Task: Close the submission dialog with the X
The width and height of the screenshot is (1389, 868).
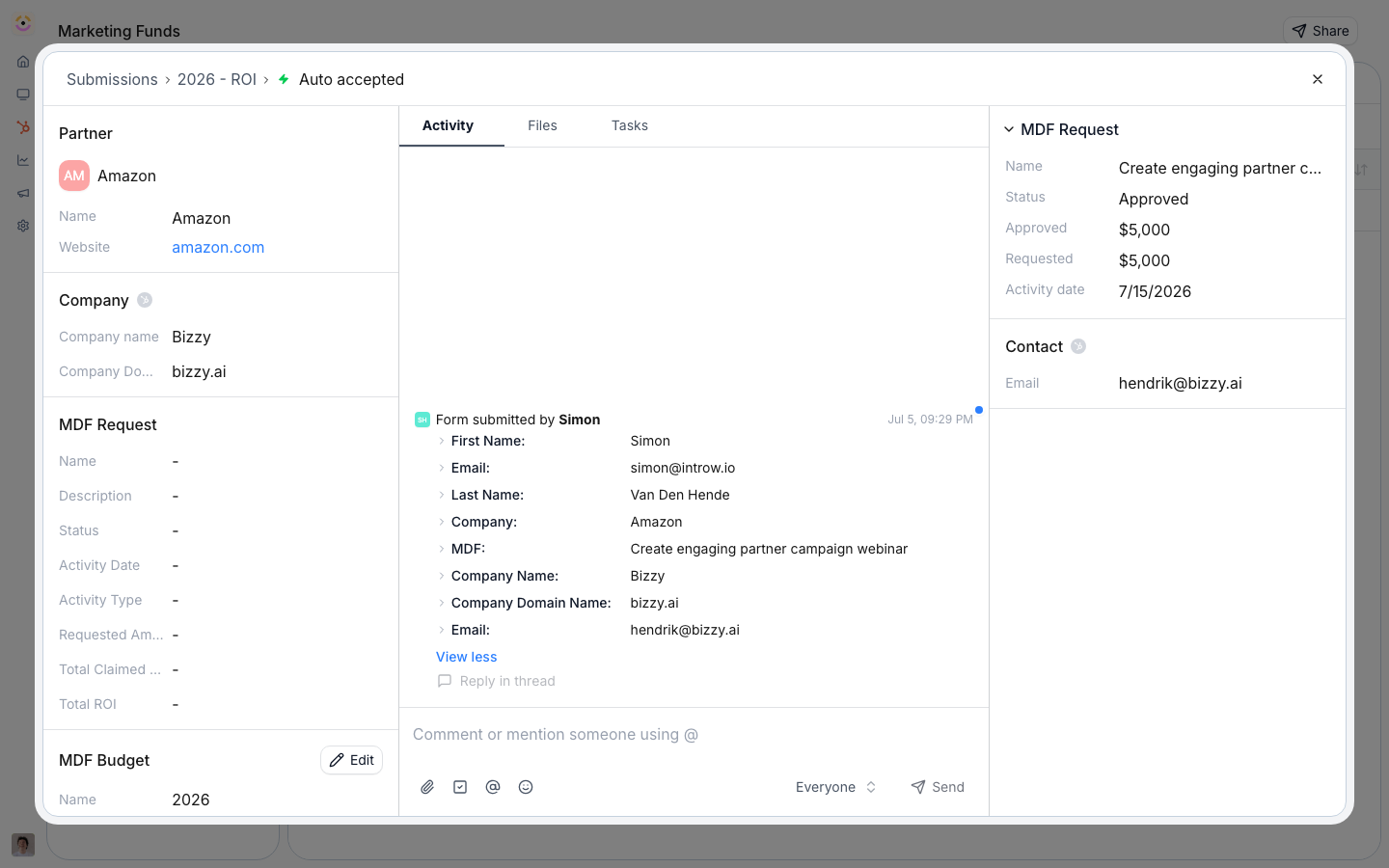Action: point(1318,79)
